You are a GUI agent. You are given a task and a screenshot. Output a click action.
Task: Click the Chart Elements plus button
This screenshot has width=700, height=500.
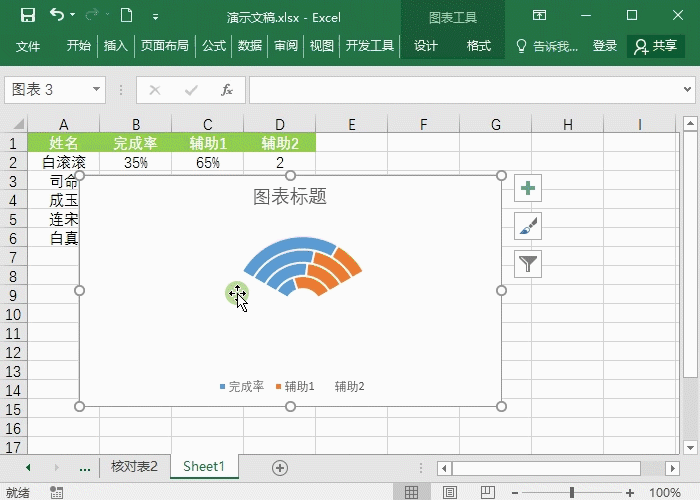(x=528, y=188)
